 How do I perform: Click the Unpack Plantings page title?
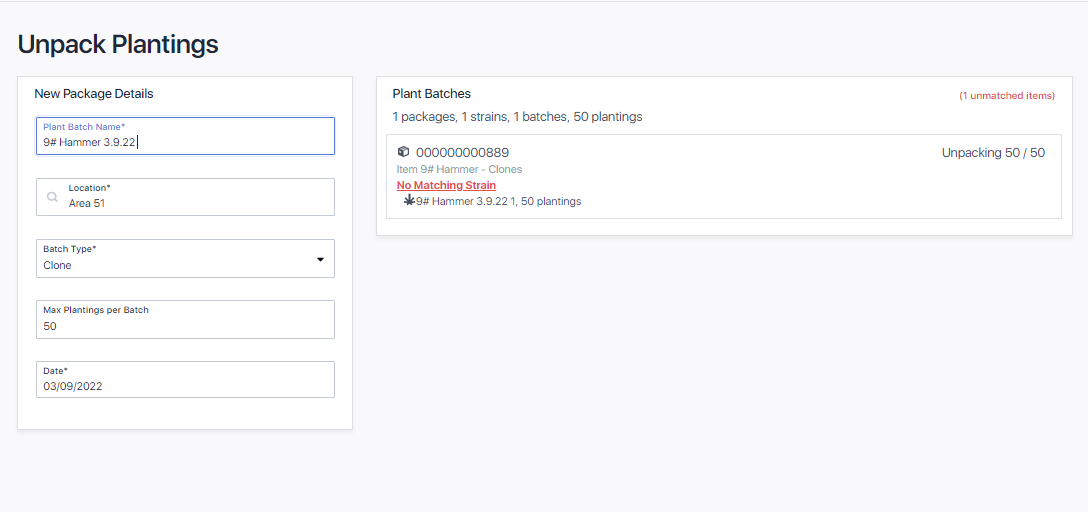118,44
